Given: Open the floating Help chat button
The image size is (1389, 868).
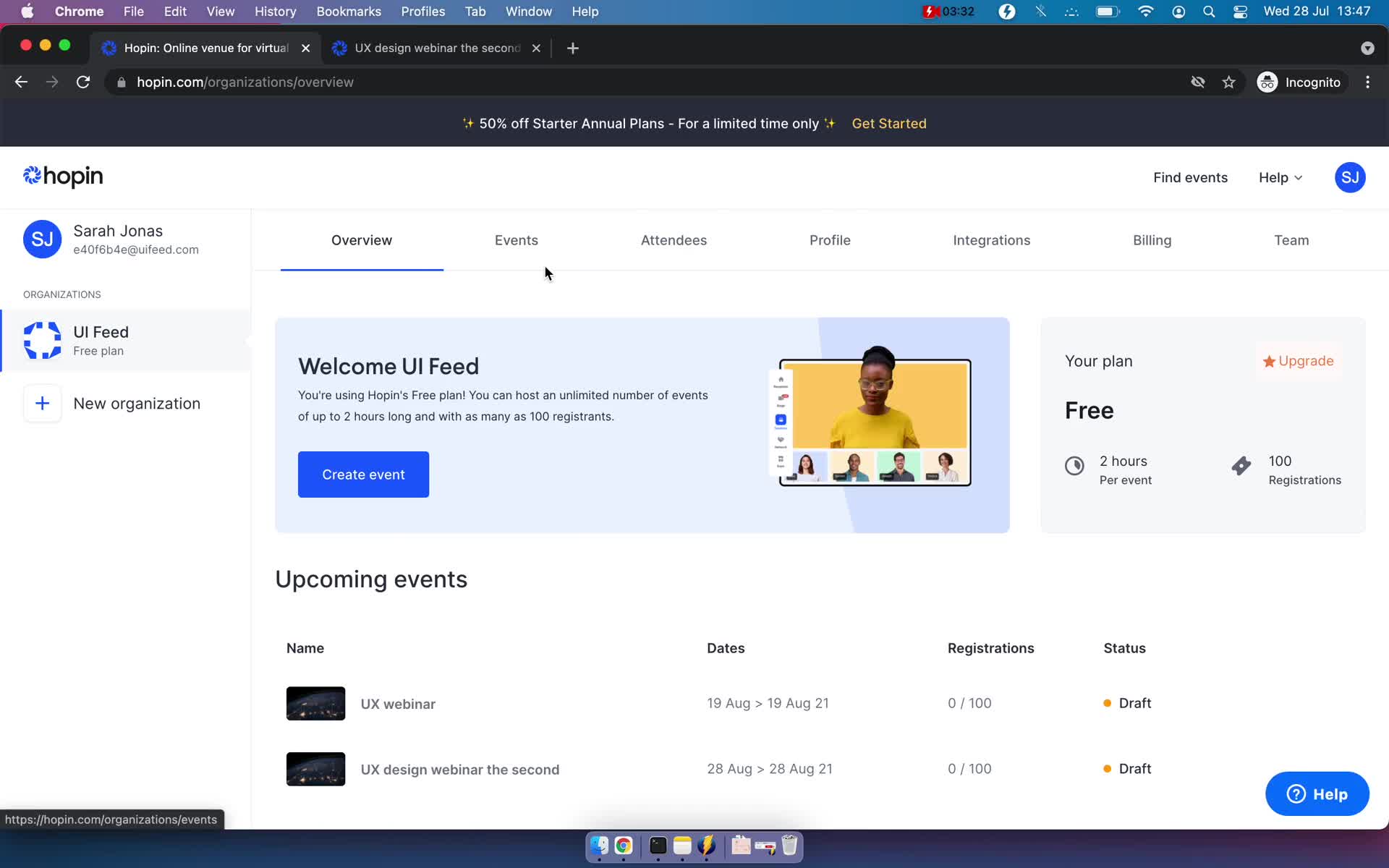Looking at the screenshot, I should coord(1317,793).
